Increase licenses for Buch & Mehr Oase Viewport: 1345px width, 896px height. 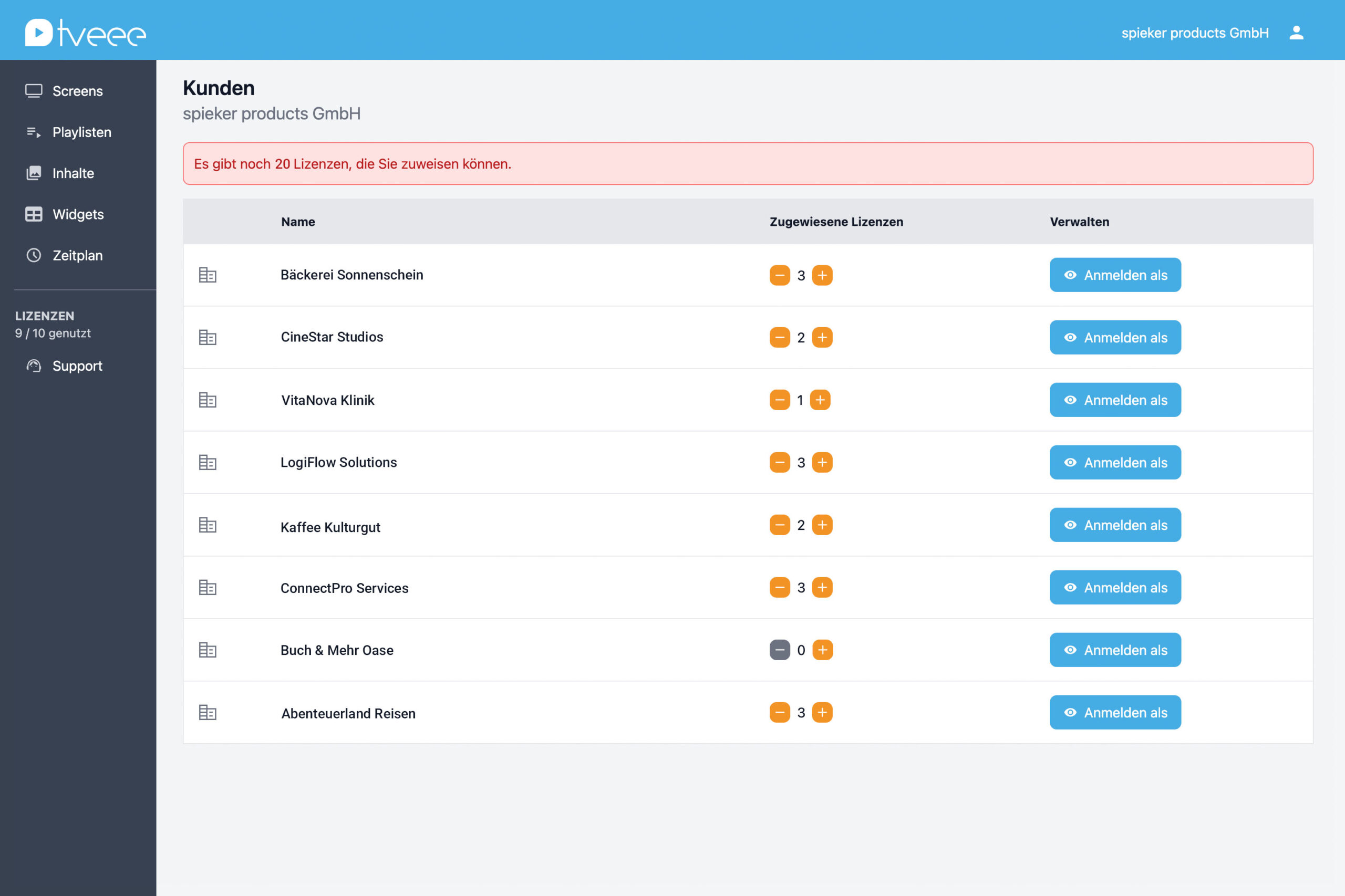[x=822, y=650]
